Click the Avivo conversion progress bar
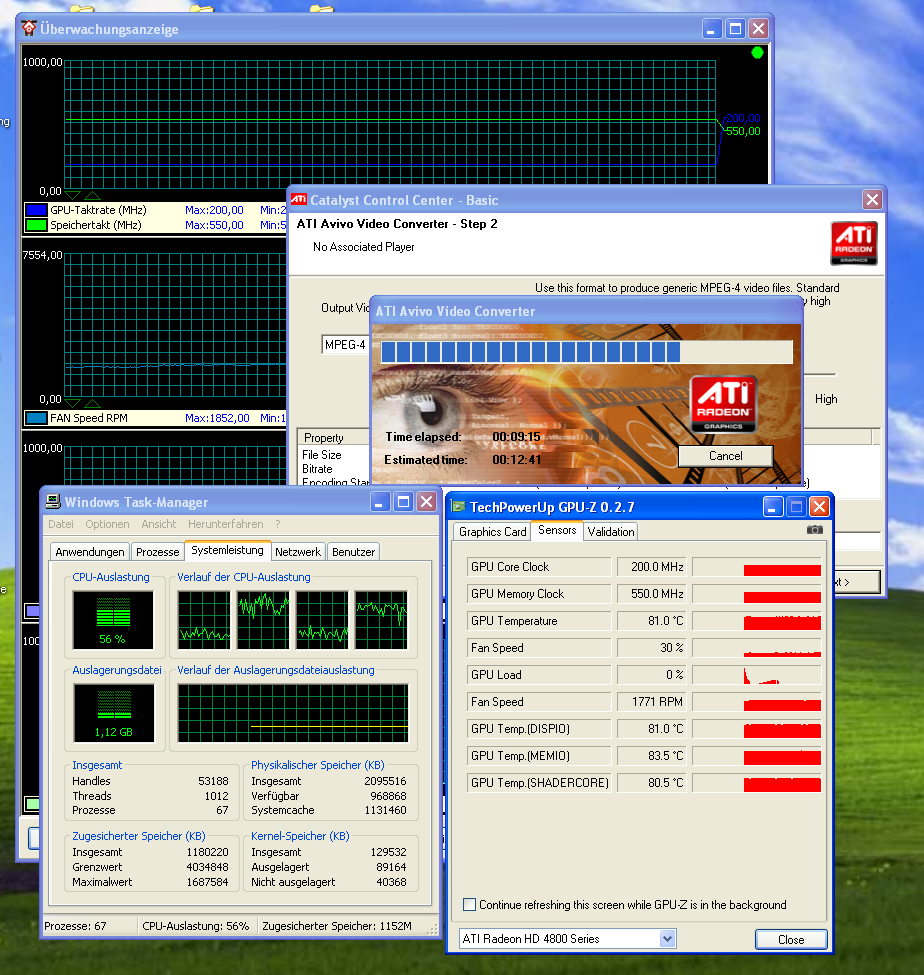This screenshot has height=975, width=924. 586,351
